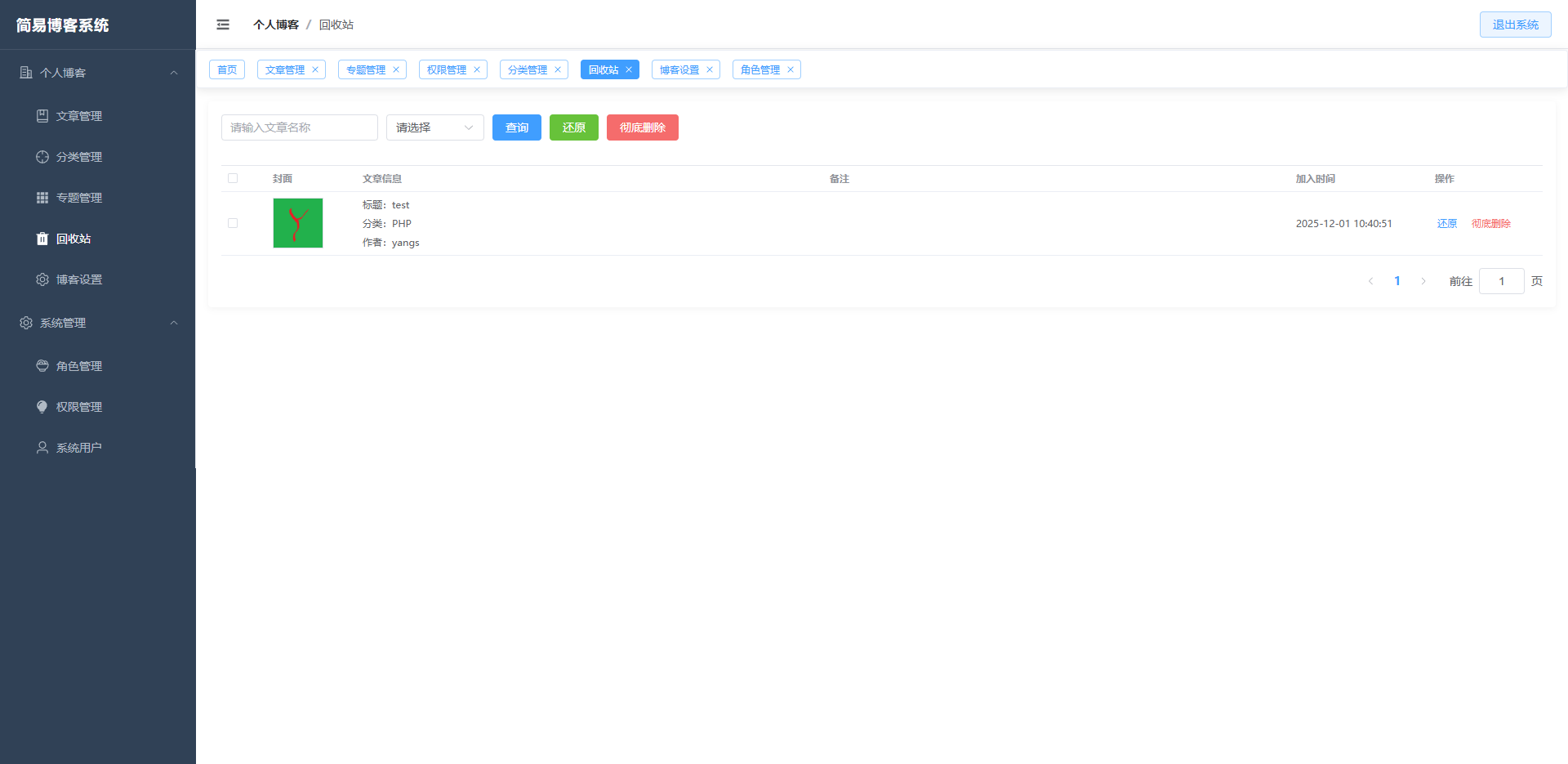Focus the 请输入文章名称 search field

click(x=300, y=127)
